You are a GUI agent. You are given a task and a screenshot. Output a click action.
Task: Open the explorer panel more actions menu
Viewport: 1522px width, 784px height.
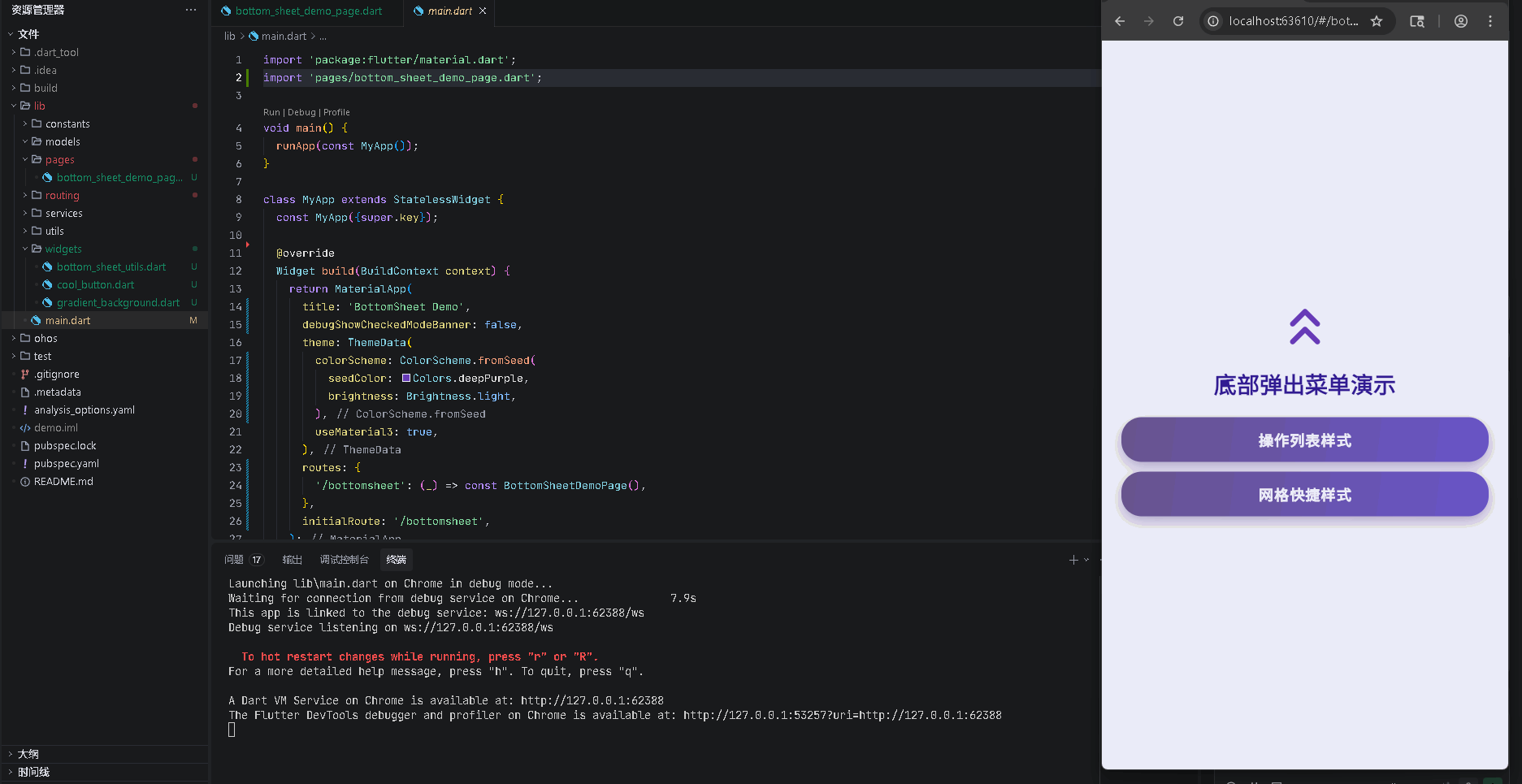pyautogui.click(x=191, y=10)
